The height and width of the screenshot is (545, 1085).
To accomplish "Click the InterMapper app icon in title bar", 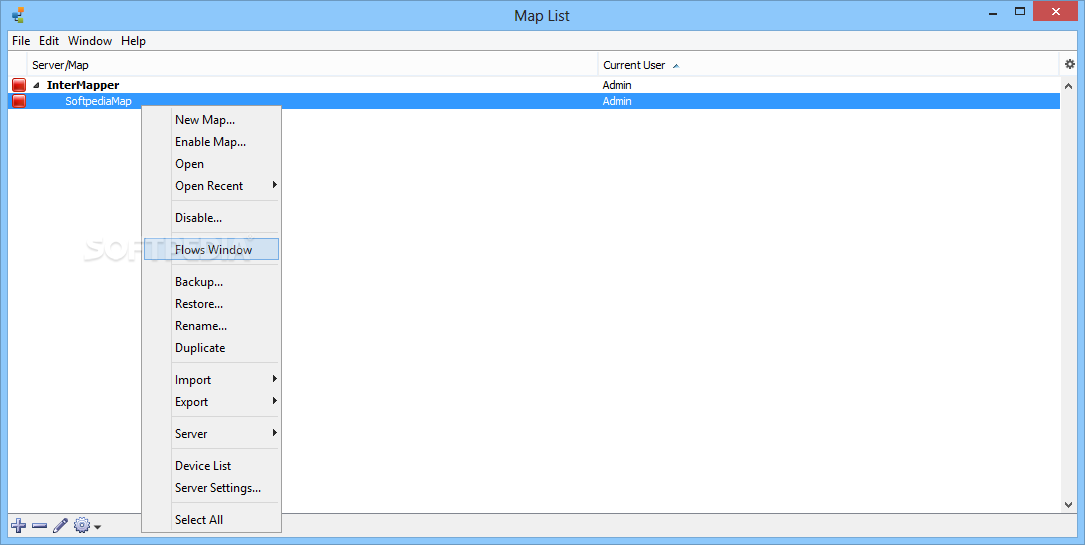I will [x=18, y=15].
